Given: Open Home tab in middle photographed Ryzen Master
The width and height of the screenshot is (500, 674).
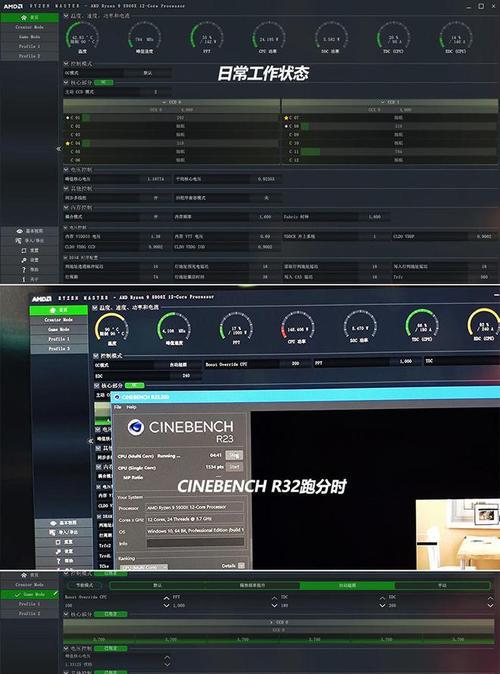Looking at the screenshot, I should (x=58, y=310).
